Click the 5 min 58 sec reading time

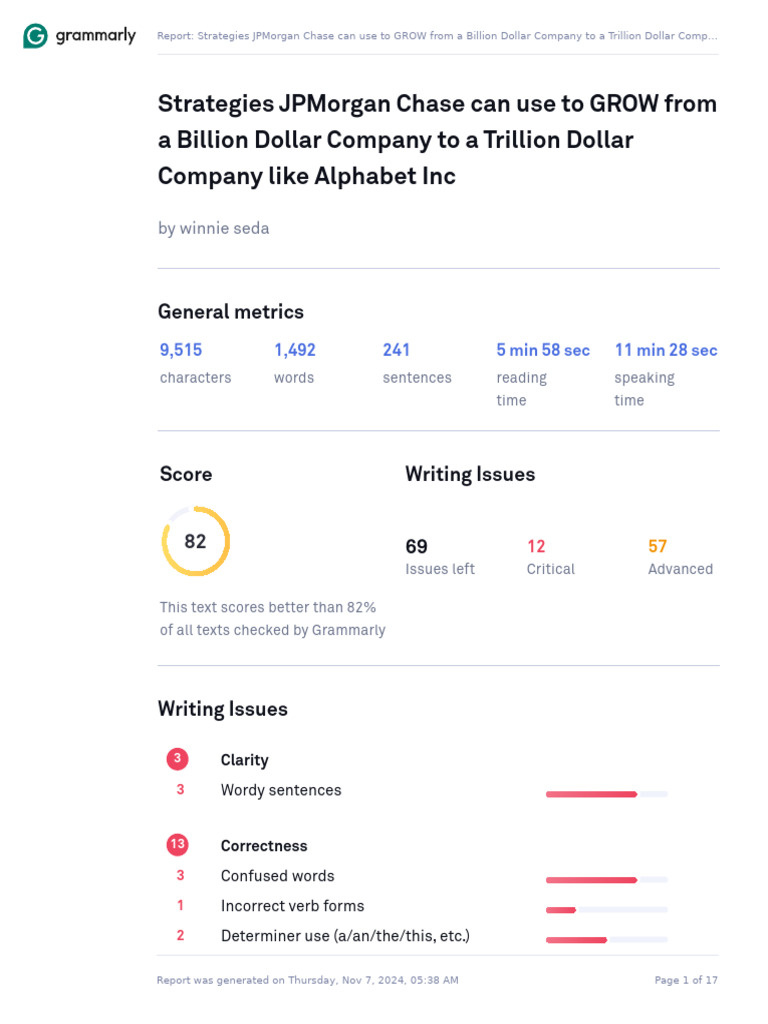[543, 350]
